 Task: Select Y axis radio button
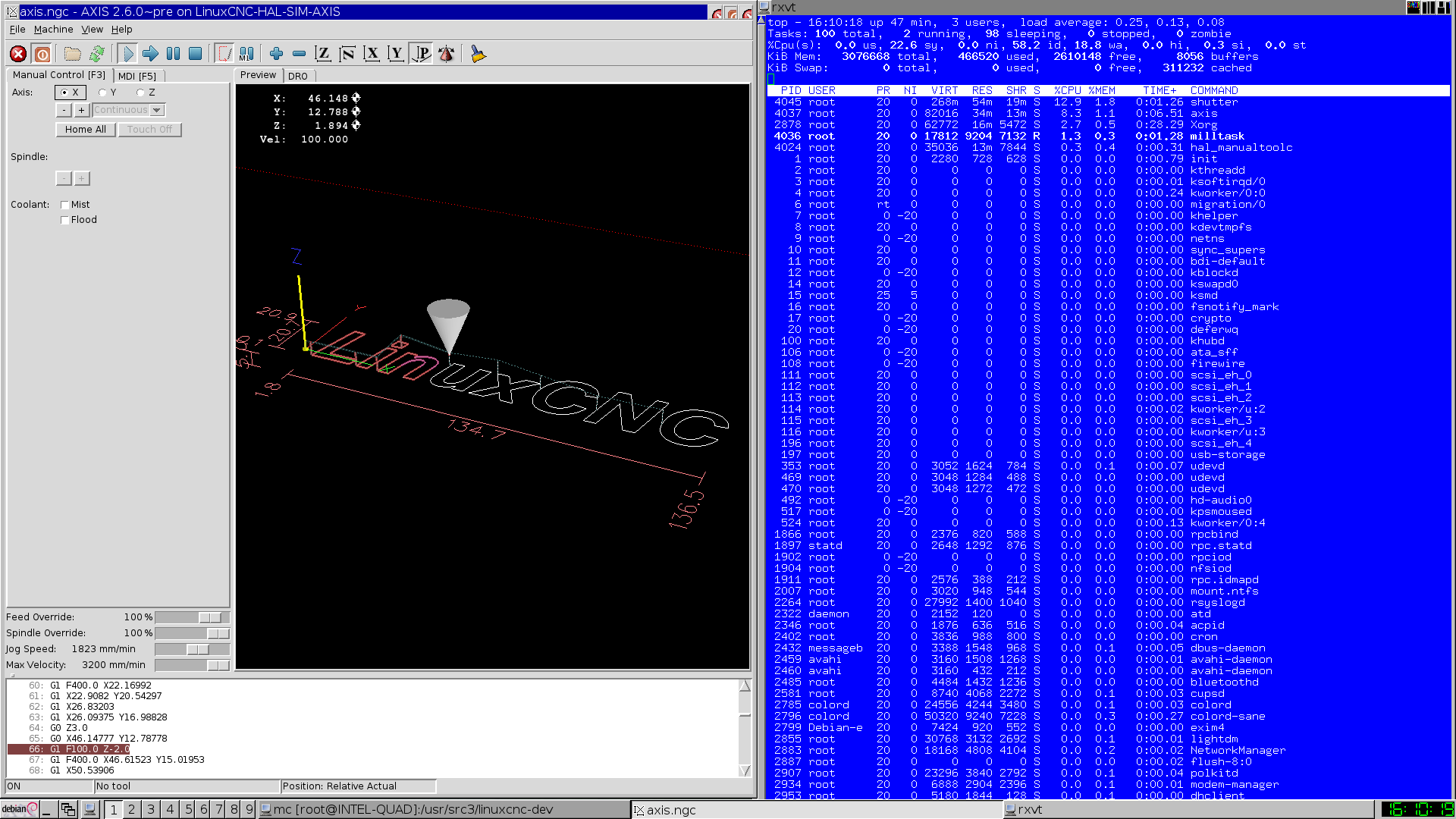coord(108,93)
